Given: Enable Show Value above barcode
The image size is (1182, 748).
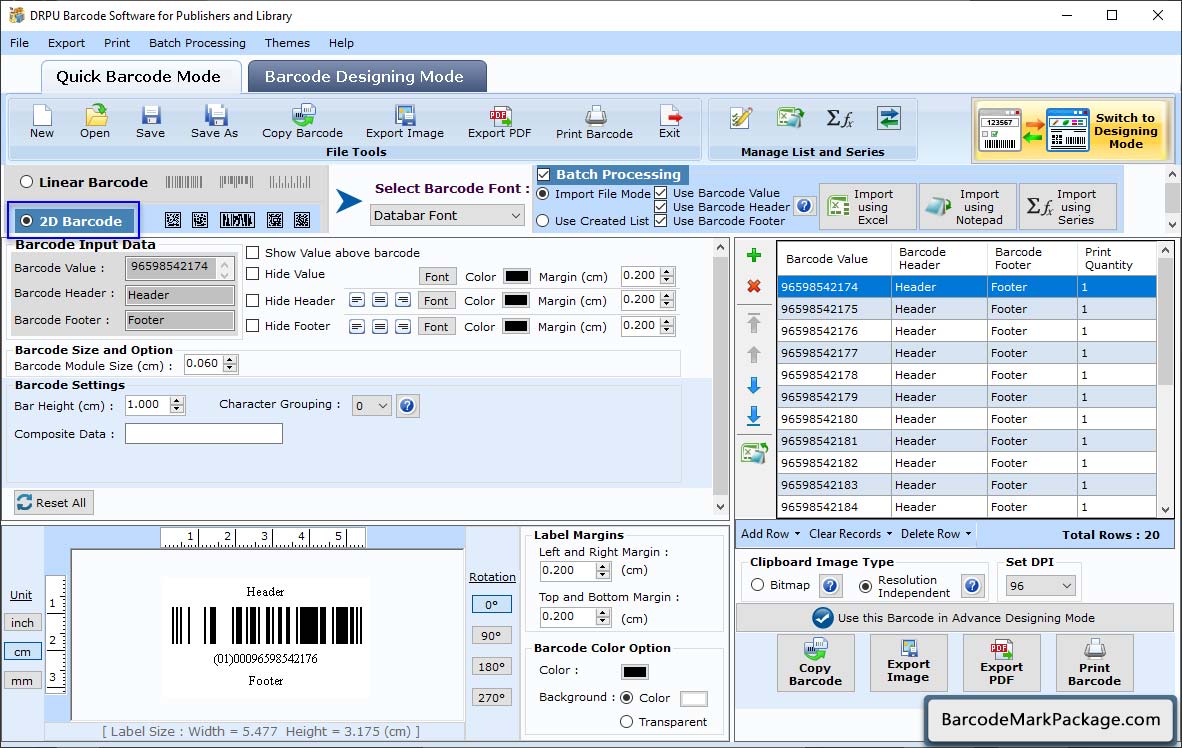Looking at the screenshot, I should pos(253,253).
